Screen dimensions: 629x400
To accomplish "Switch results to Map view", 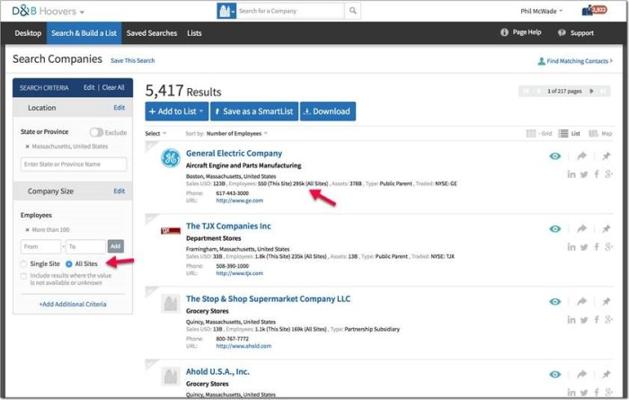I will [x=602, y=133].
